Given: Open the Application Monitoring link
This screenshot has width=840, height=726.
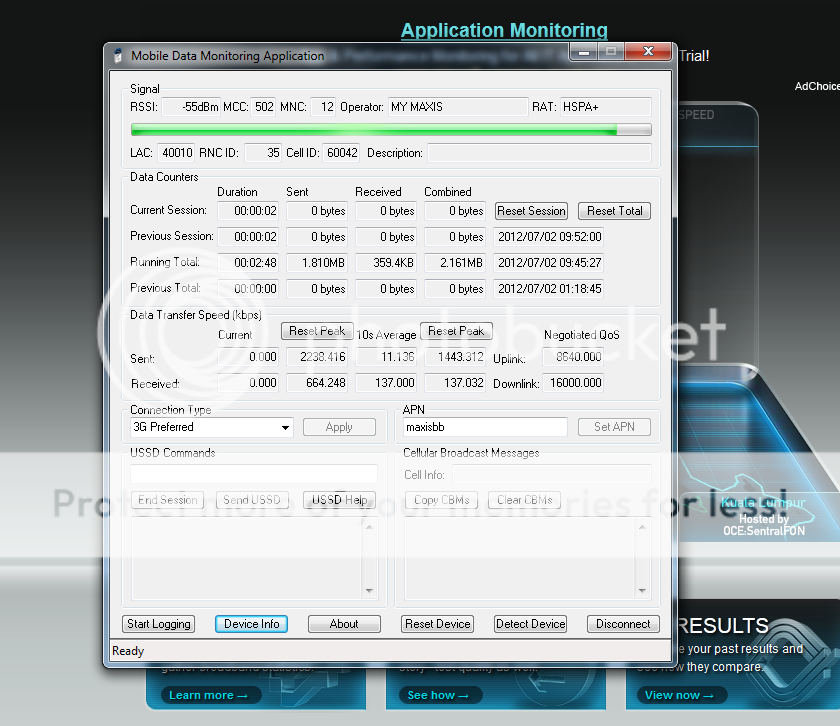Looking at the screenshot, I should 504,31.
